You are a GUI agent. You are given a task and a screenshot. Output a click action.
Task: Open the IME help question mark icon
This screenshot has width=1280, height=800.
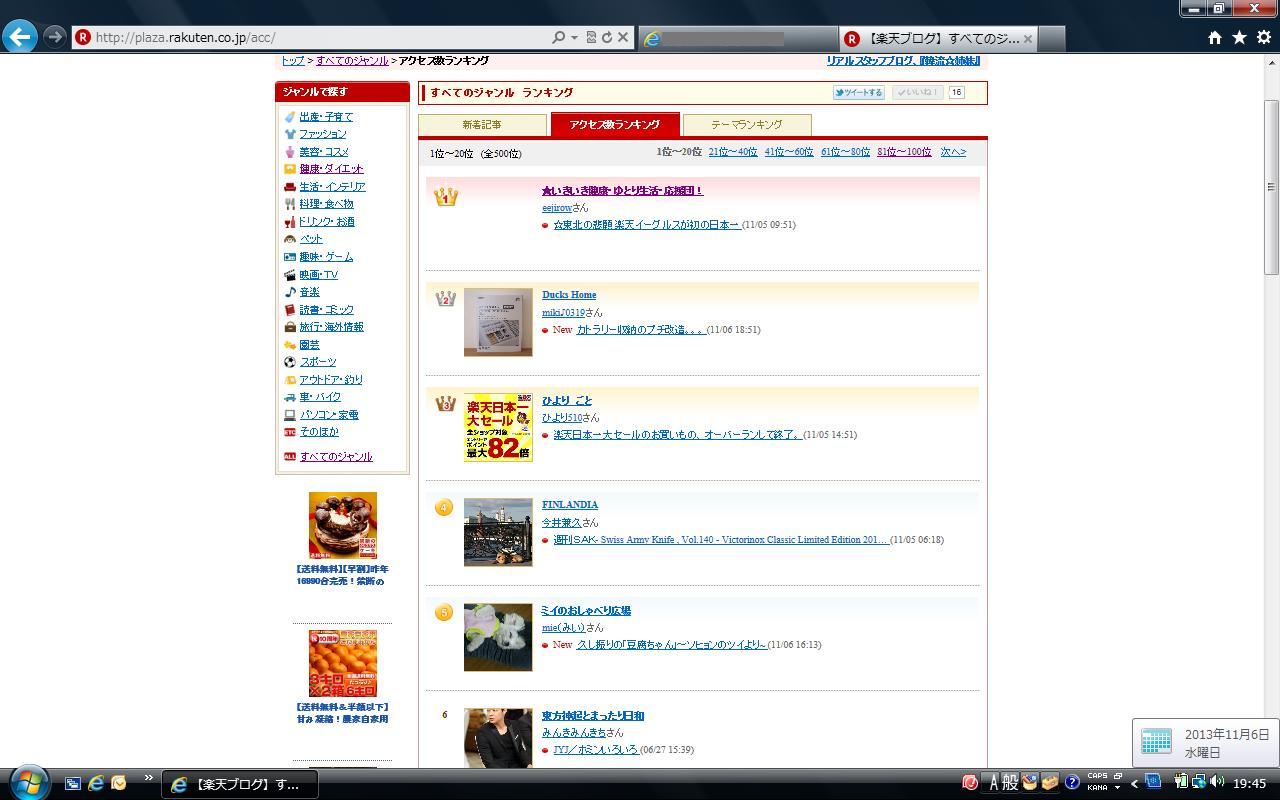coord(1071,782)
